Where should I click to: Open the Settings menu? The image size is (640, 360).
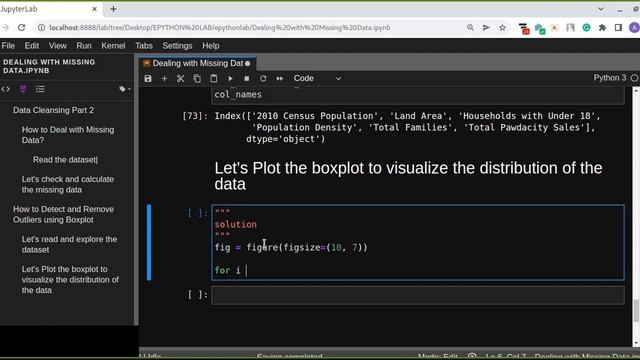pyautogui.click(x=177, y=46)
